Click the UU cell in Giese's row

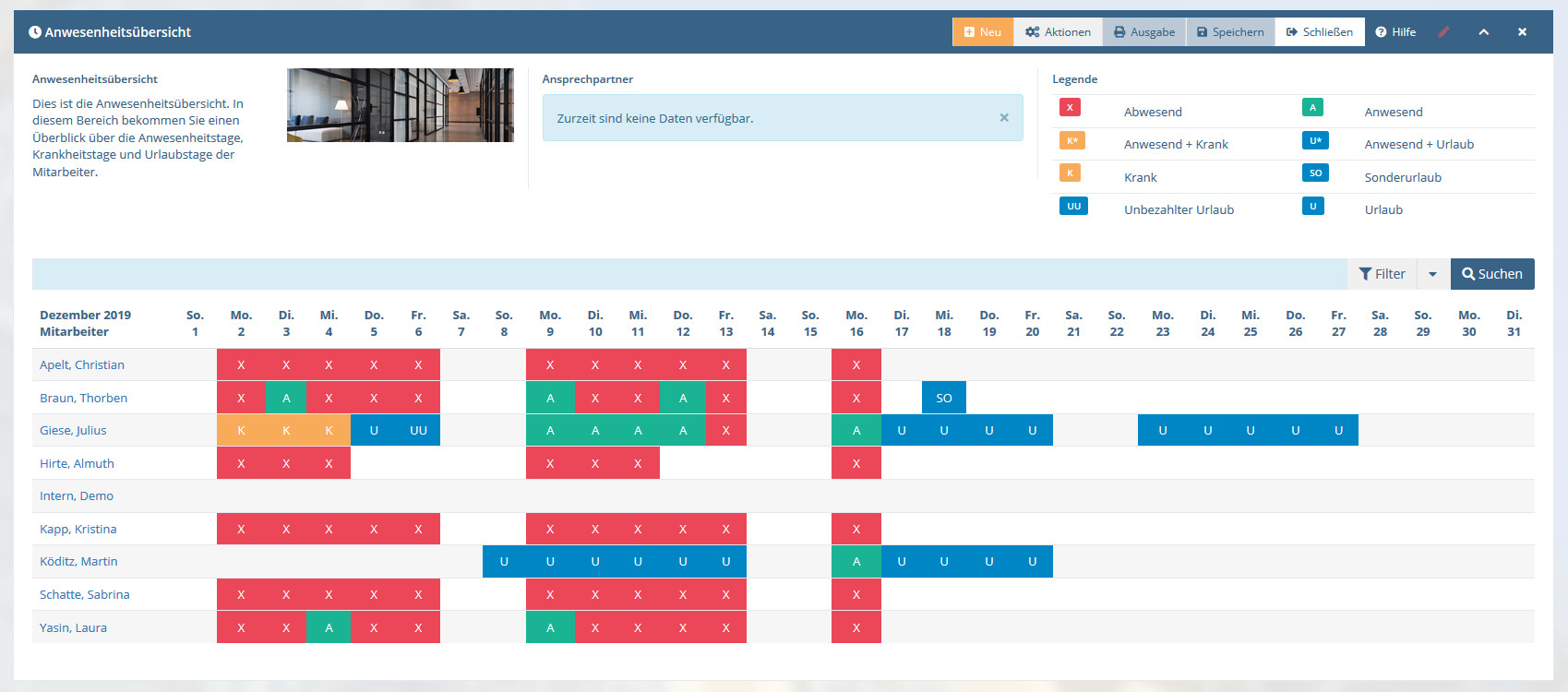tap(418, 430)
